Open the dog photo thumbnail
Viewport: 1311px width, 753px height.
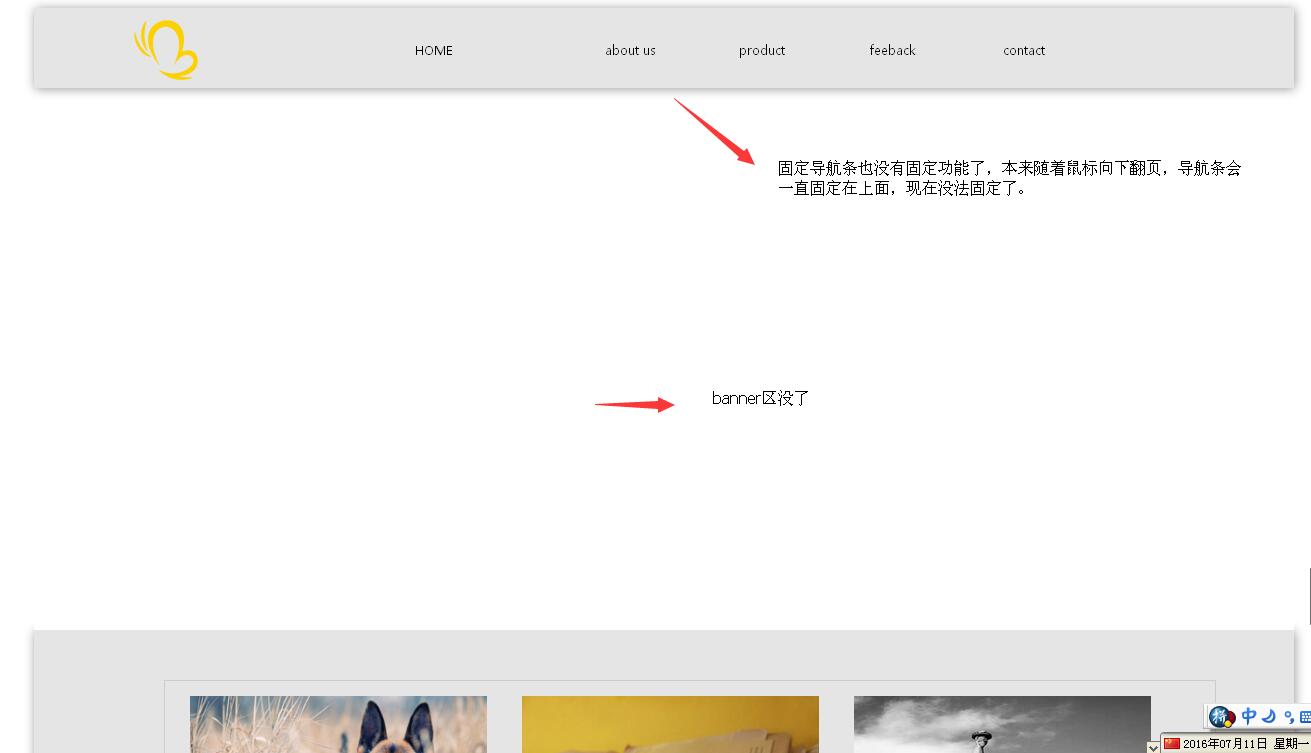coord(338,724)
